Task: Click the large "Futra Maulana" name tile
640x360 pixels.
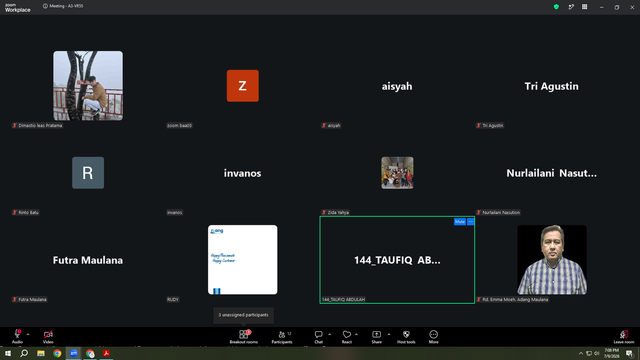Action: coord(88,260)
